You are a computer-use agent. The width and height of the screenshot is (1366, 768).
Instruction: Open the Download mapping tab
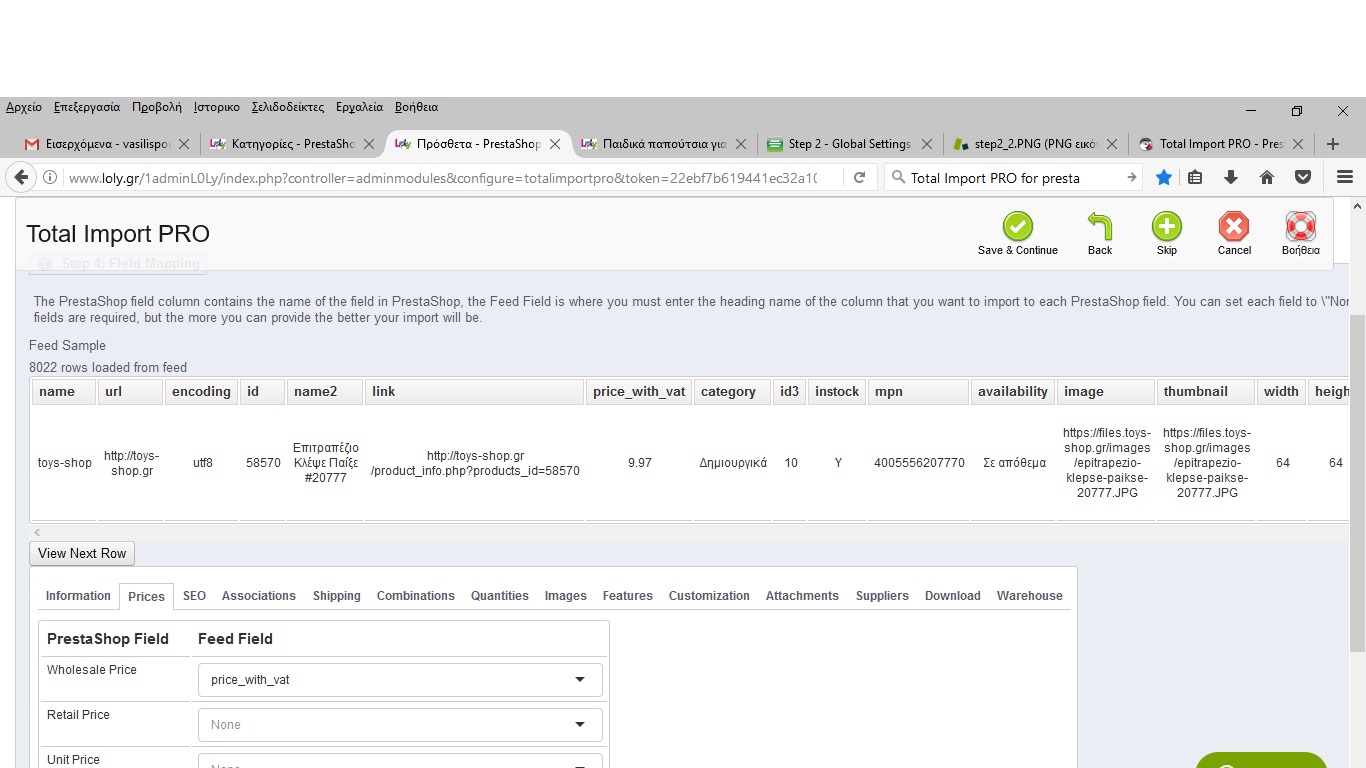coord(953,596)
